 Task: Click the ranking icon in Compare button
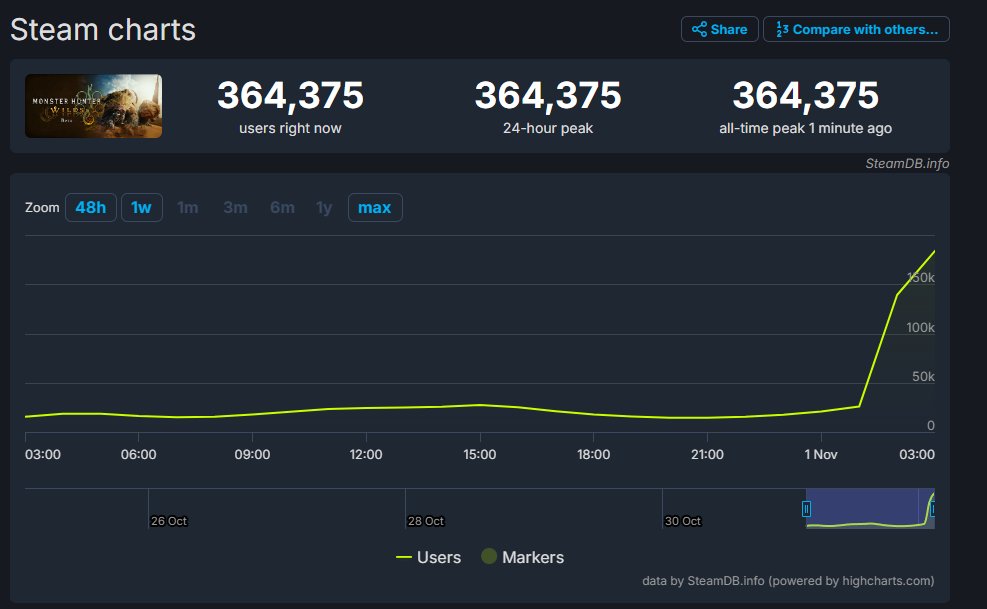coord(782,29)
